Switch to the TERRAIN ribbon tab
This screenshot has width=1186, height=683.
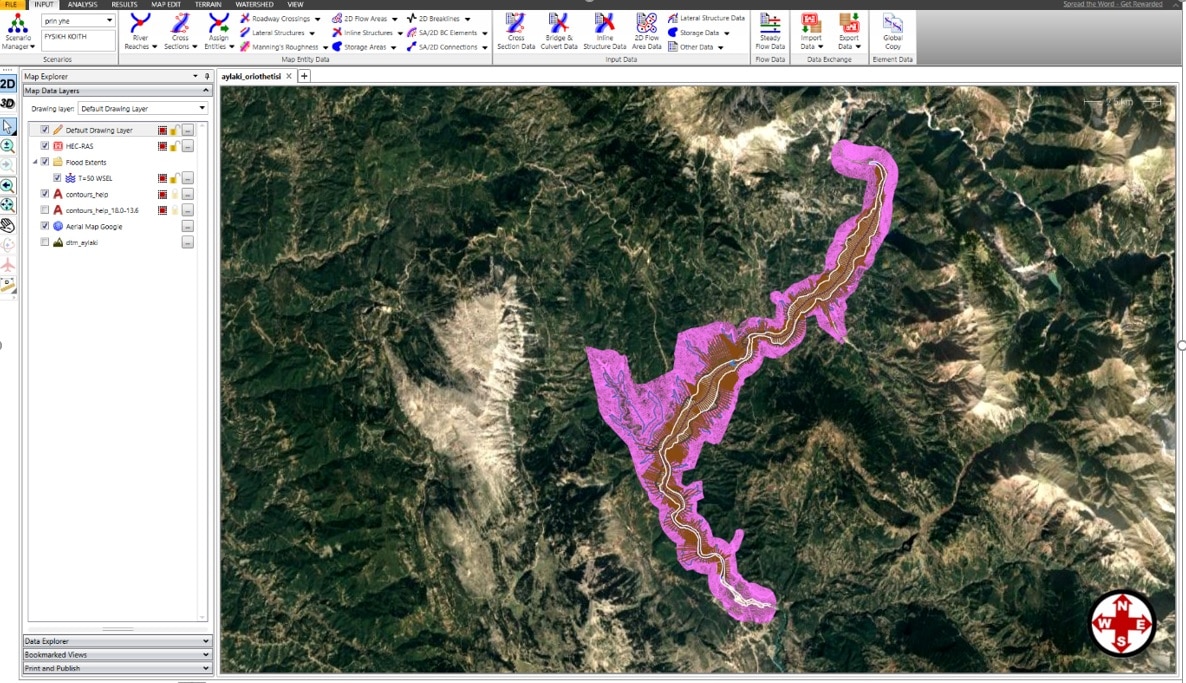208,5
